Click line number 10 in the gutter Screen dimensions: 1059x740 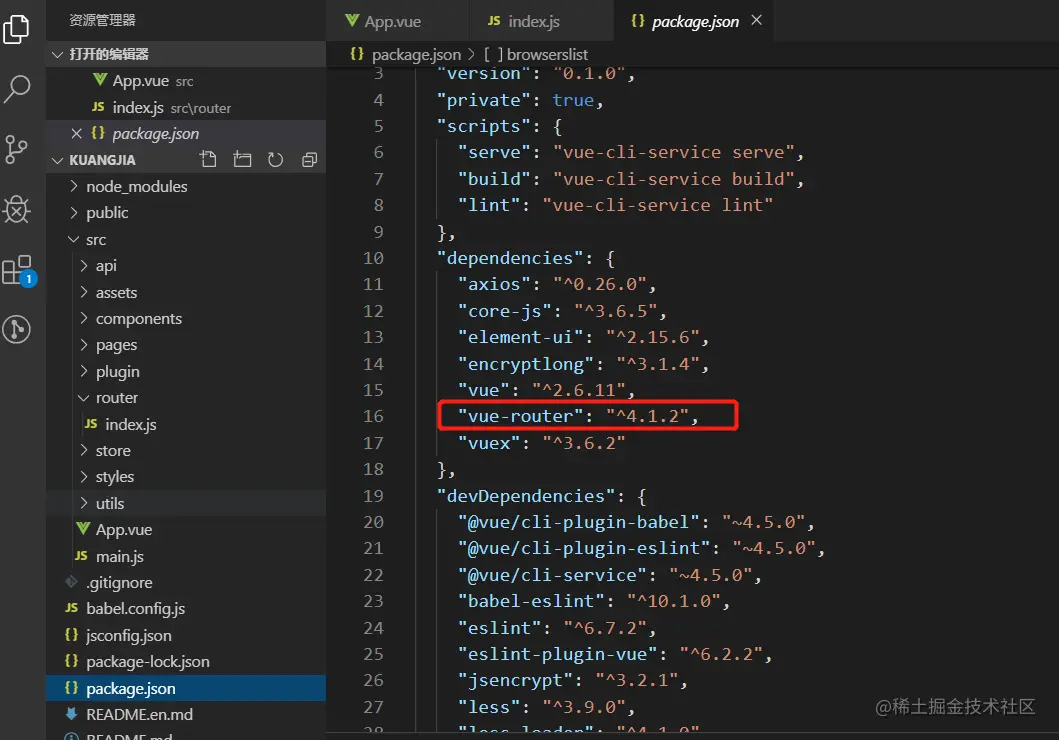click(373, 258)
